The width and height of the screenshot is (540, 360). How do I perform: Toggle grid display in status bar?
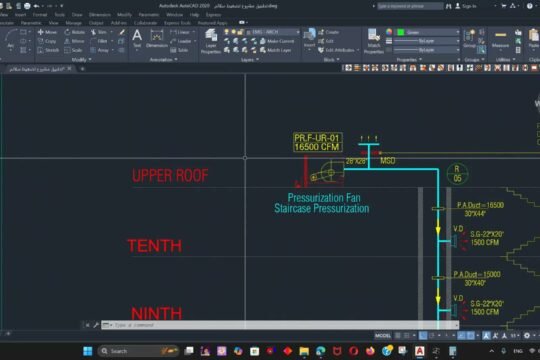[398, 335]
